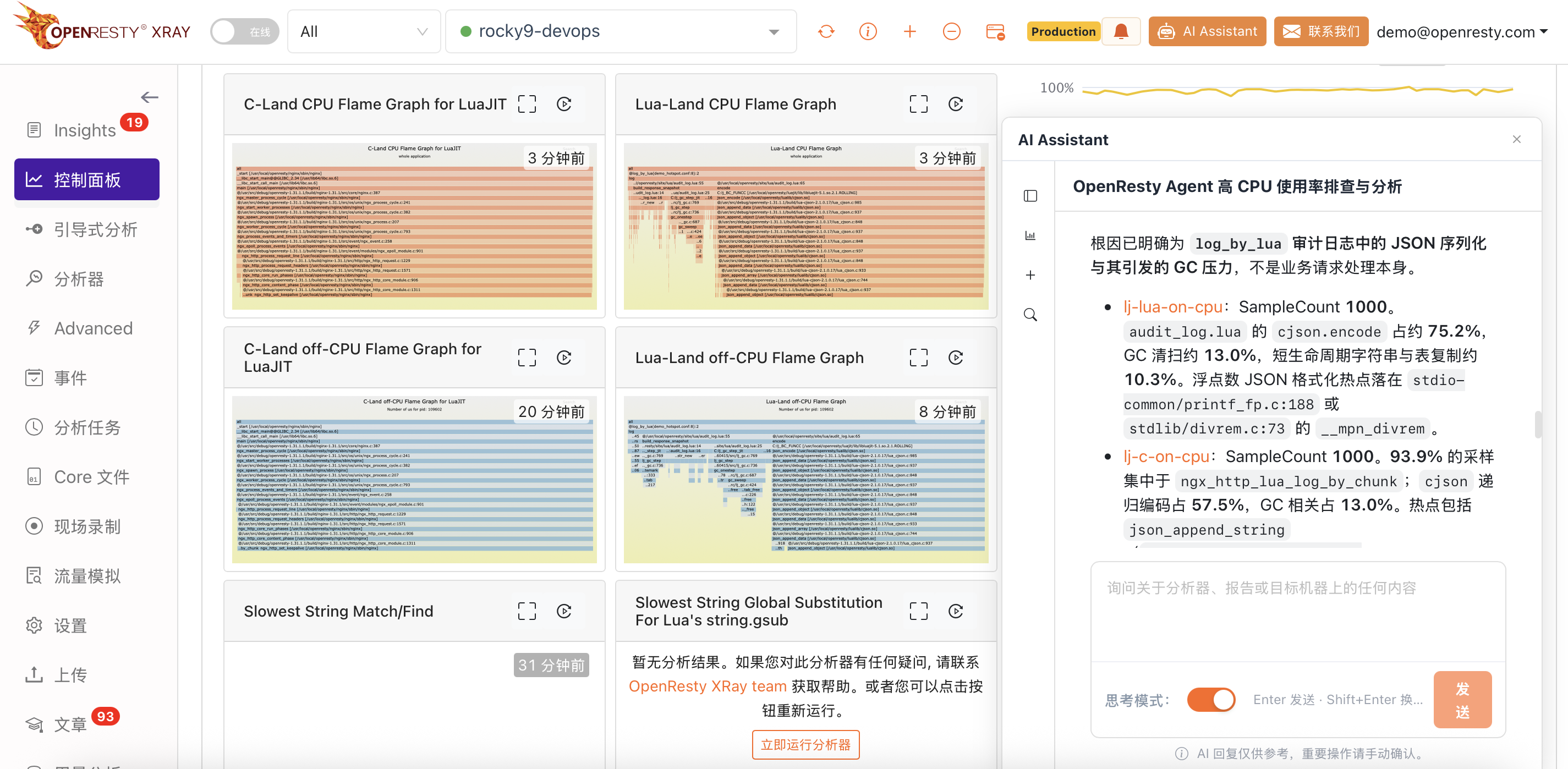Click the OpenResty XRay logo
1568x769 pixels.
click(x=102, y=28)
